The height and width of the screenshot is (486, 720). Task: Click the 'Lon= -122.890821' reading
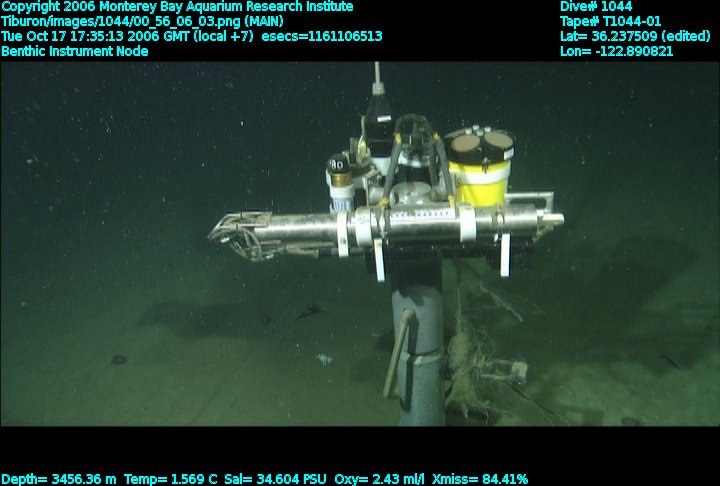tap(616, 51)
